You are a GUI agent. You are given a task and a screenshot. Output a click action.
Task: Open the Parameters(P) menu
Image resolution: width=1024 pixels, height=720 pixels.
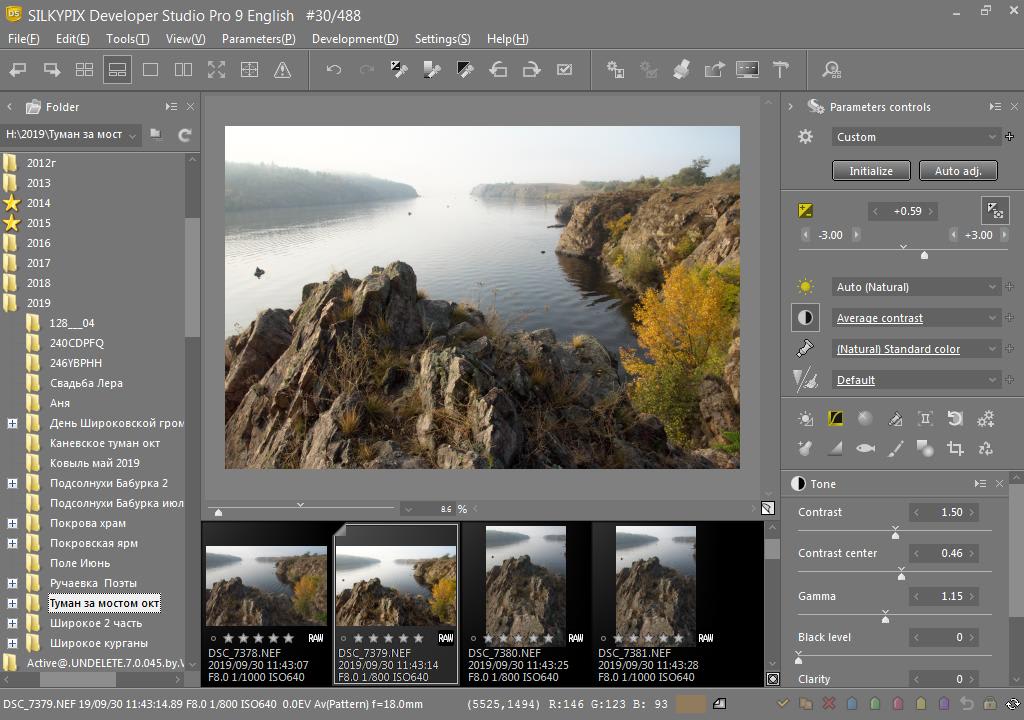coord(258,39)
